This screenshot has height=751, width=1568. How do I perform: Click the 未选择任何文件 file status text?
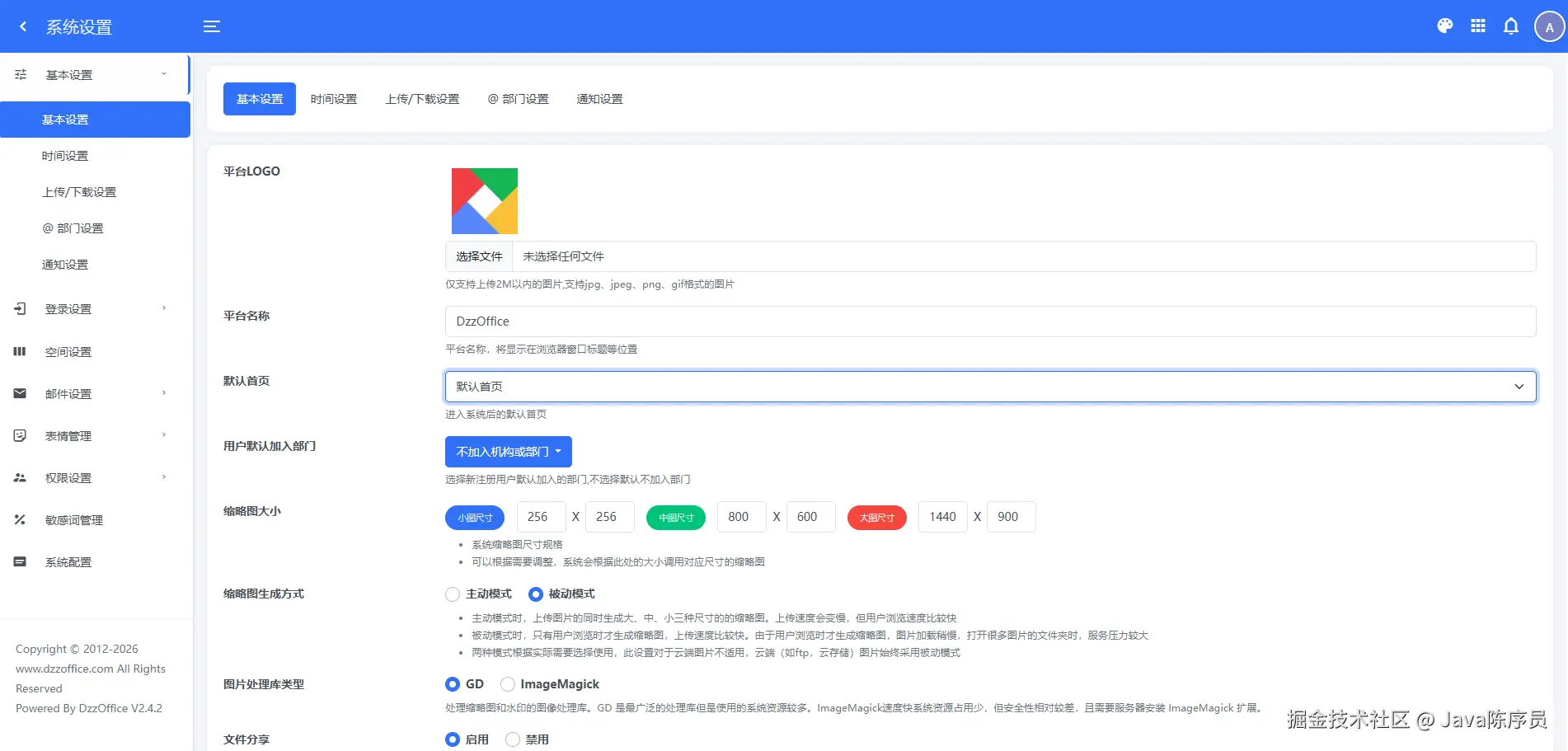pos(563,256)
